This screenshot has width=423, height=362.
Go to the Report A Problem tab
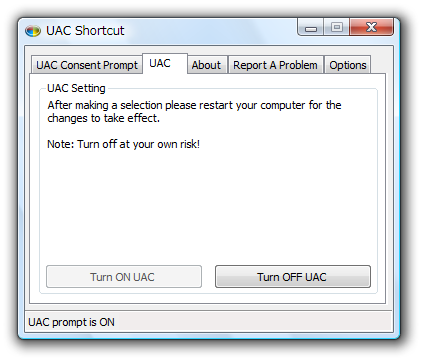pos(275,65)
